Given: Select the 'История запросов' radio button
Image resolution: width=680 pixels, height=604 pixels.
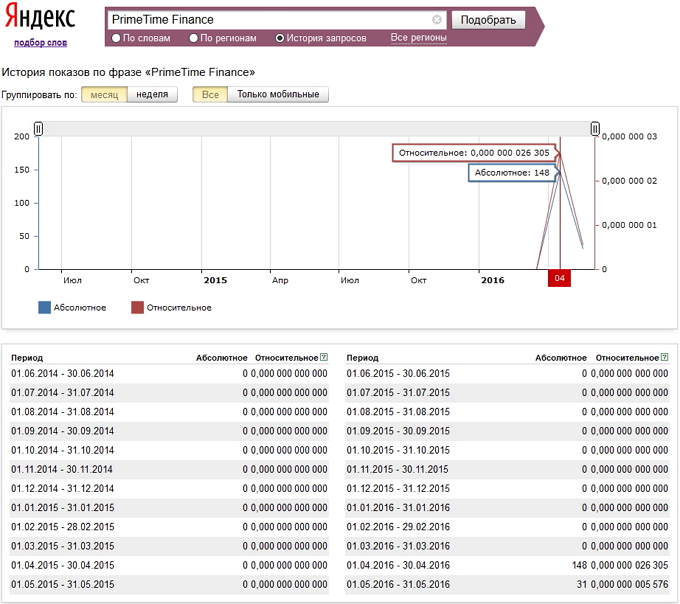Looking at the screenshot, I should pyautogui.click(x=280, y=38).
